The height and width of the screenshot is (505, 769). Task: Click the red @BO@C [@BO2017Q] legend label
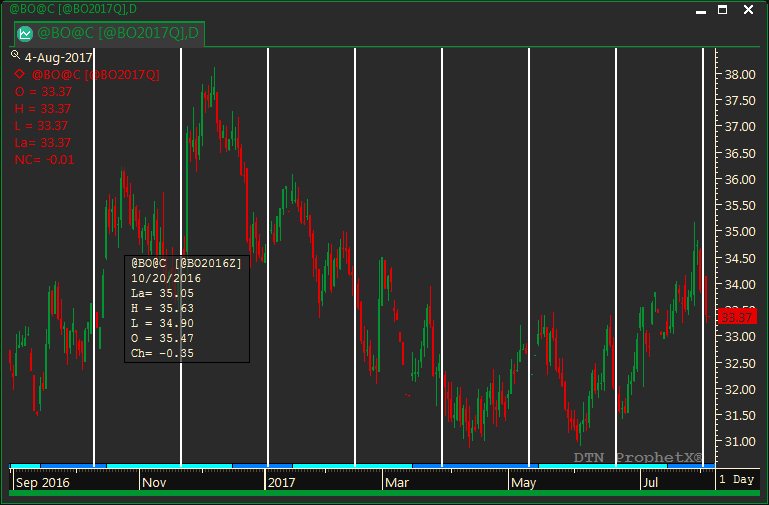click(96, 75)
